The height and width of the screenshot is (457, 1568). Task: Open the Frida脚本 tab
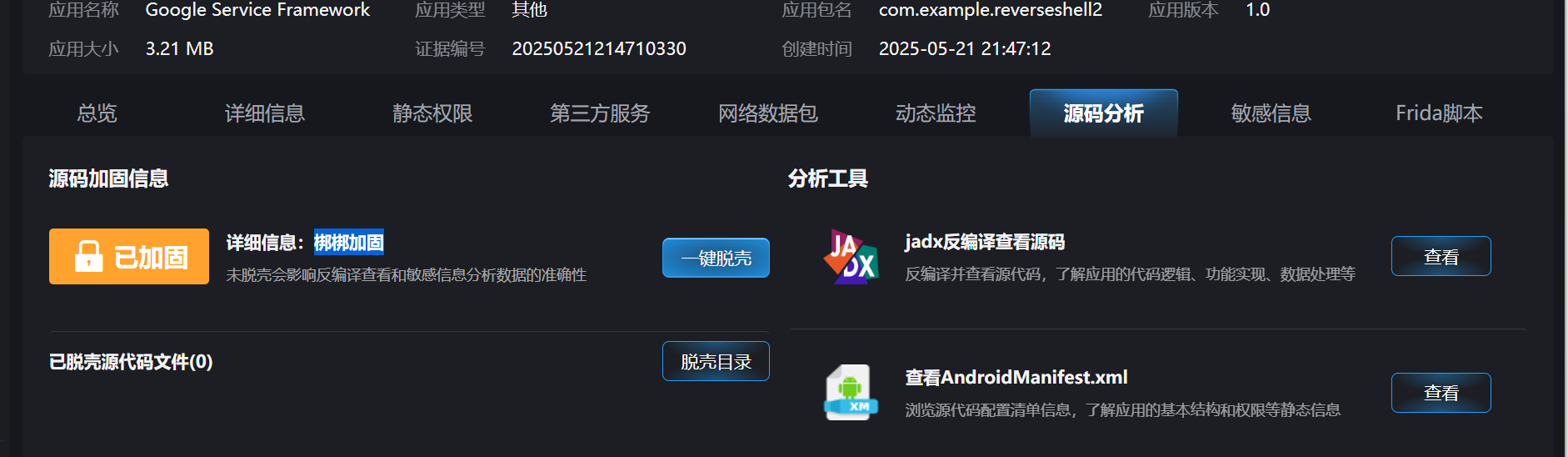coord(1439,113)
